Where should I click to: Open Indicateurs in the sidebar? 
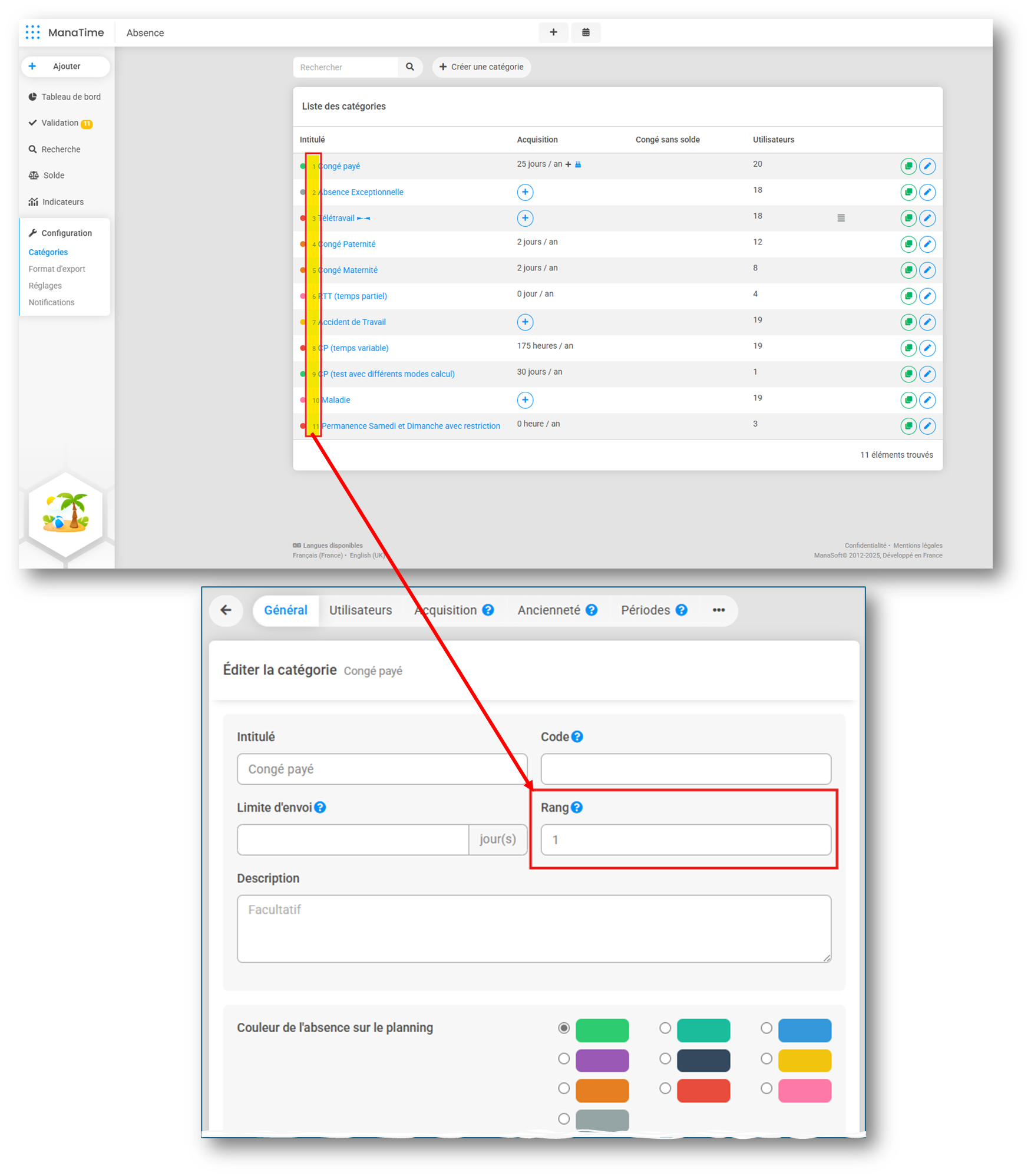coord(56,201)
